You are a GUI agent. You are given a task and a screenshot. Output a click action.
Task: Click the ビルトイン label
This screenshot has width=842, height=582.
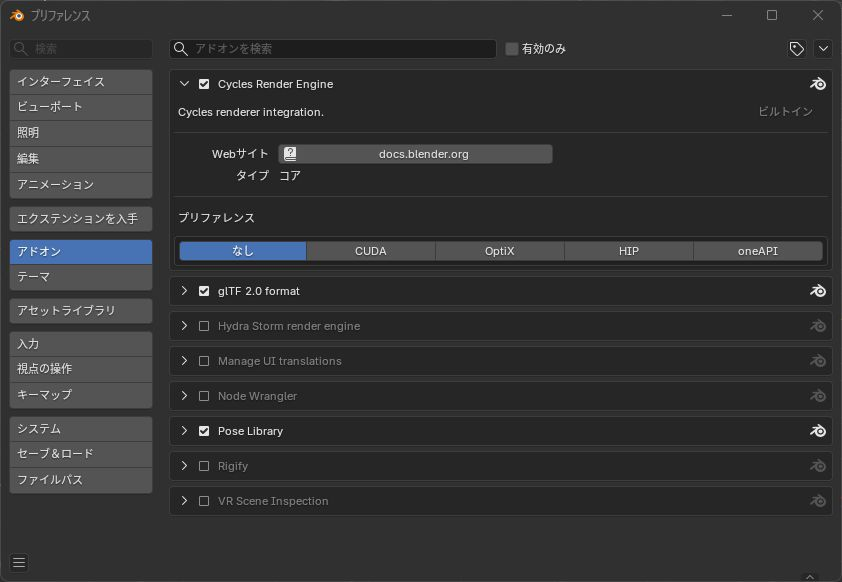pos(786,112)
